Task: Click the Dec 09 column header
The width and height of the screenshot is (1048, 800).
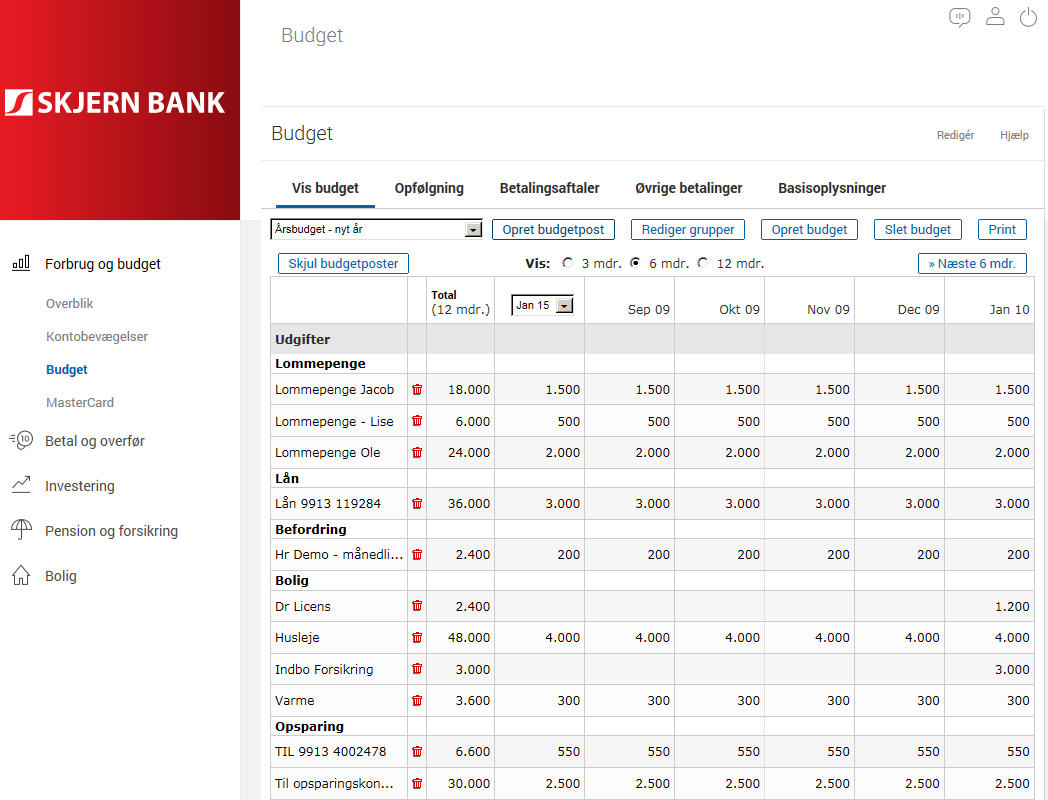Action: coord(918,309)
